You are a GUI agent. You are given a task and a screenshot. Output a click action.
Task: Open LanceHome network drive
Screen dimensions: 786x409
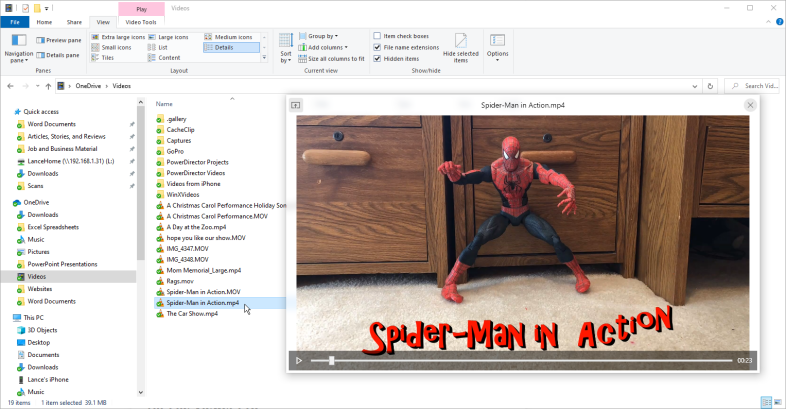point(71,161)
